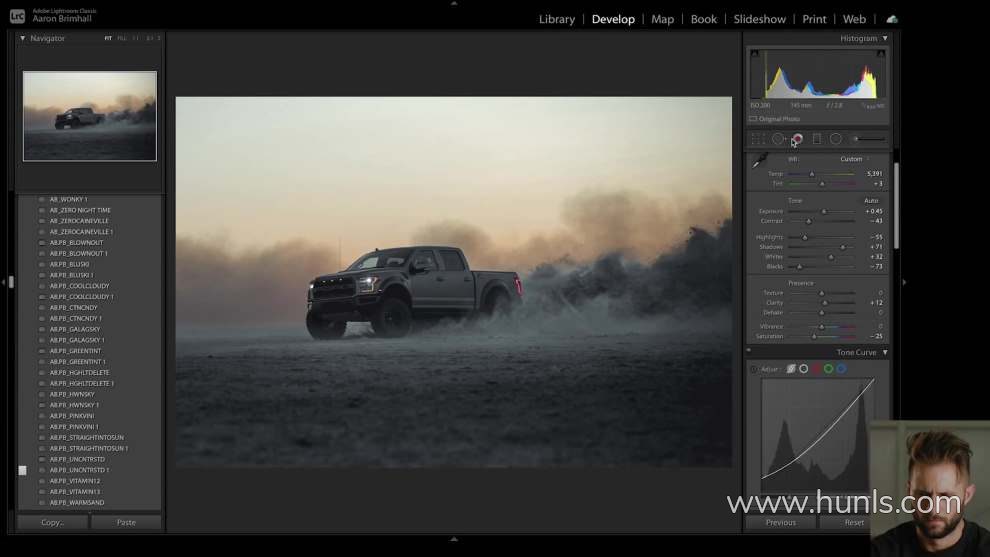Select the Red Eye Correction tool
The height and width of the screenshot is (557, 990).
[797, 139]
